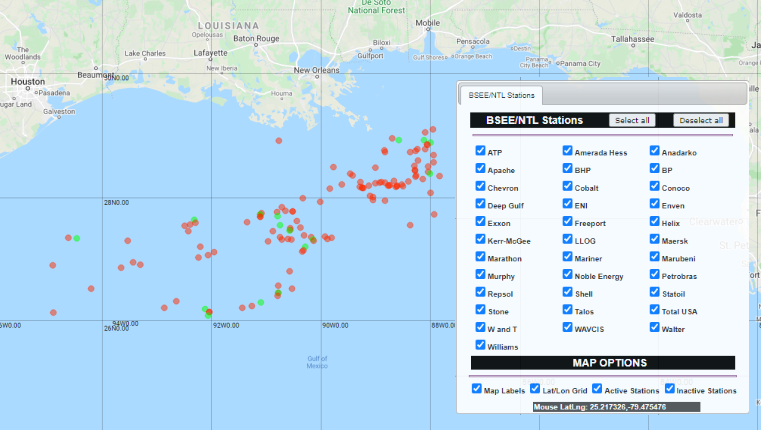Toggle the Conoco checkbox
Image resolution: width=761 pixels, height=430 pixels.
655,186
